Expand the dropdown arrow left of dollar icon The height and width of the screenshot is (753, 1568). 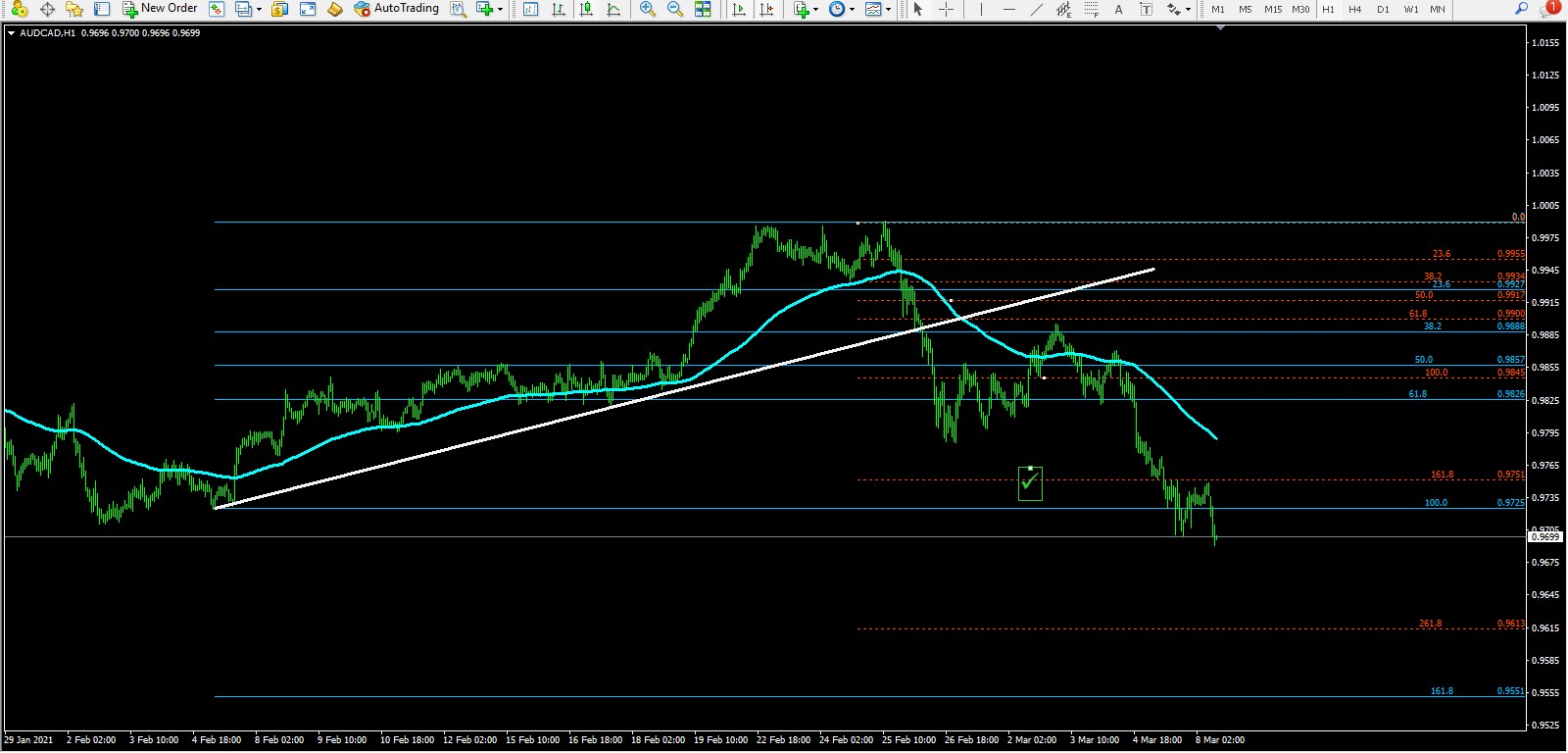click(x=259, y=9)
